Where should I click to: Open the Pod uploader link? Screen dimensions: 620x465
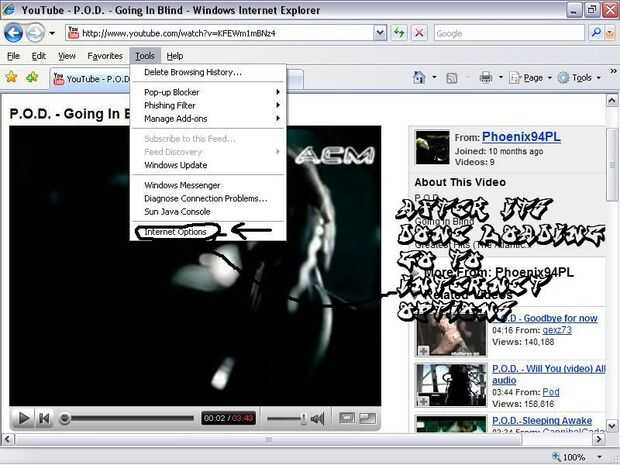pos(551,392)
